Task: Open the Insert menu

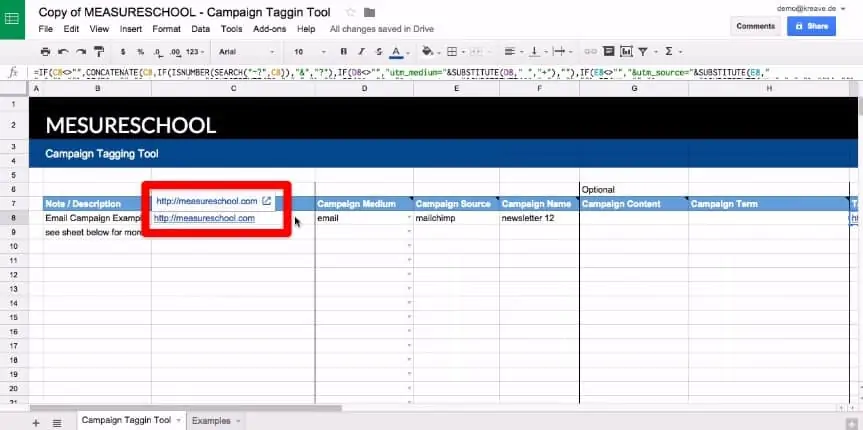Action: point(130,29)
